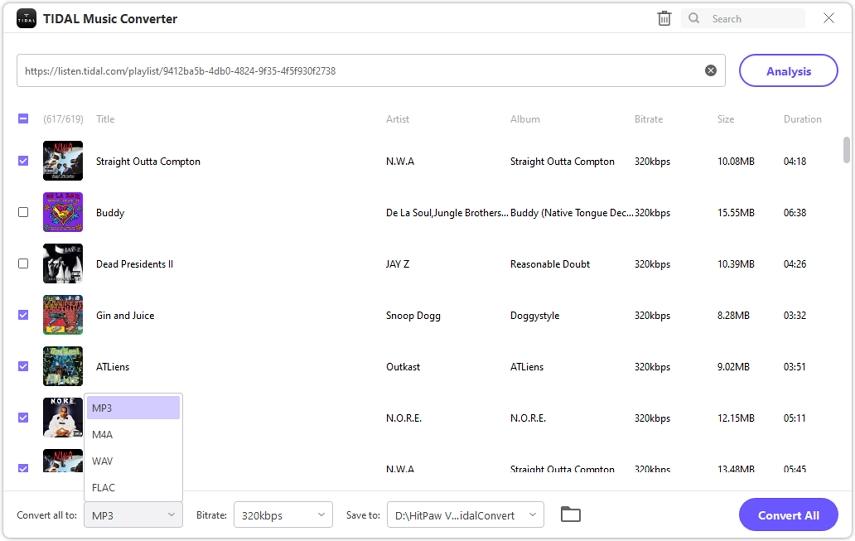Viewport: 855px width, 541px height.
Task: Uncheck the ATLiens track checkbox
Action: pos(23,366)
